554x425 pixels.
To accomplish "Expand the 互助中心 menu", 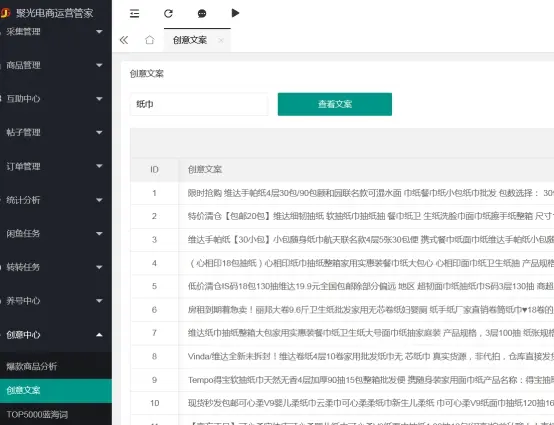I will 56,99.
